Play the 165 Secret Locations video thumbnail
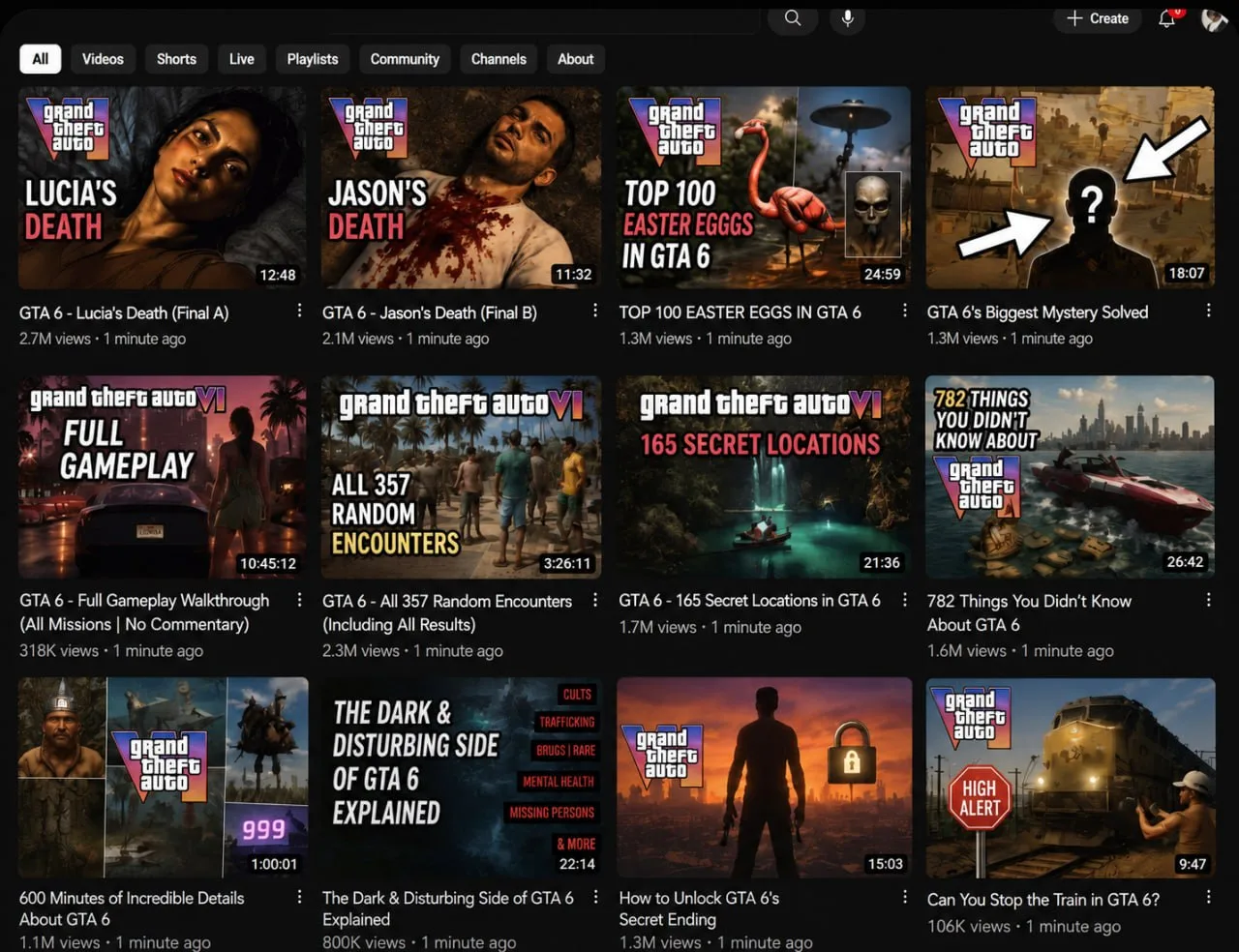 [x=764, y=477]
